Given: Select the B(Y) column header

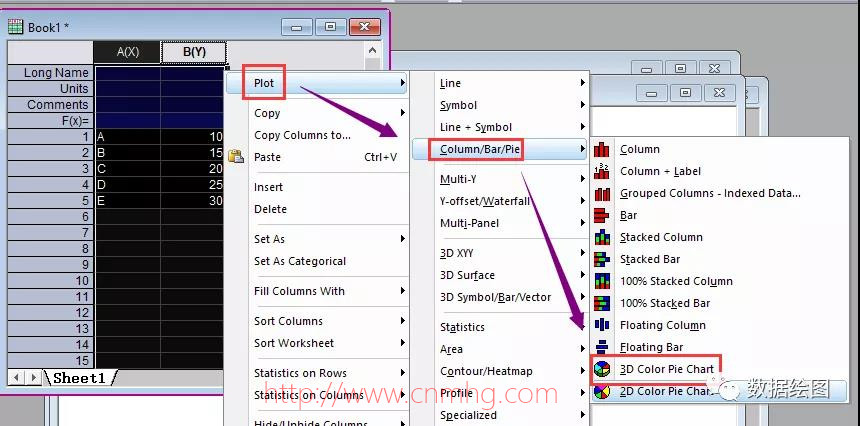Looking at the screenshot, I should (194, 52).
